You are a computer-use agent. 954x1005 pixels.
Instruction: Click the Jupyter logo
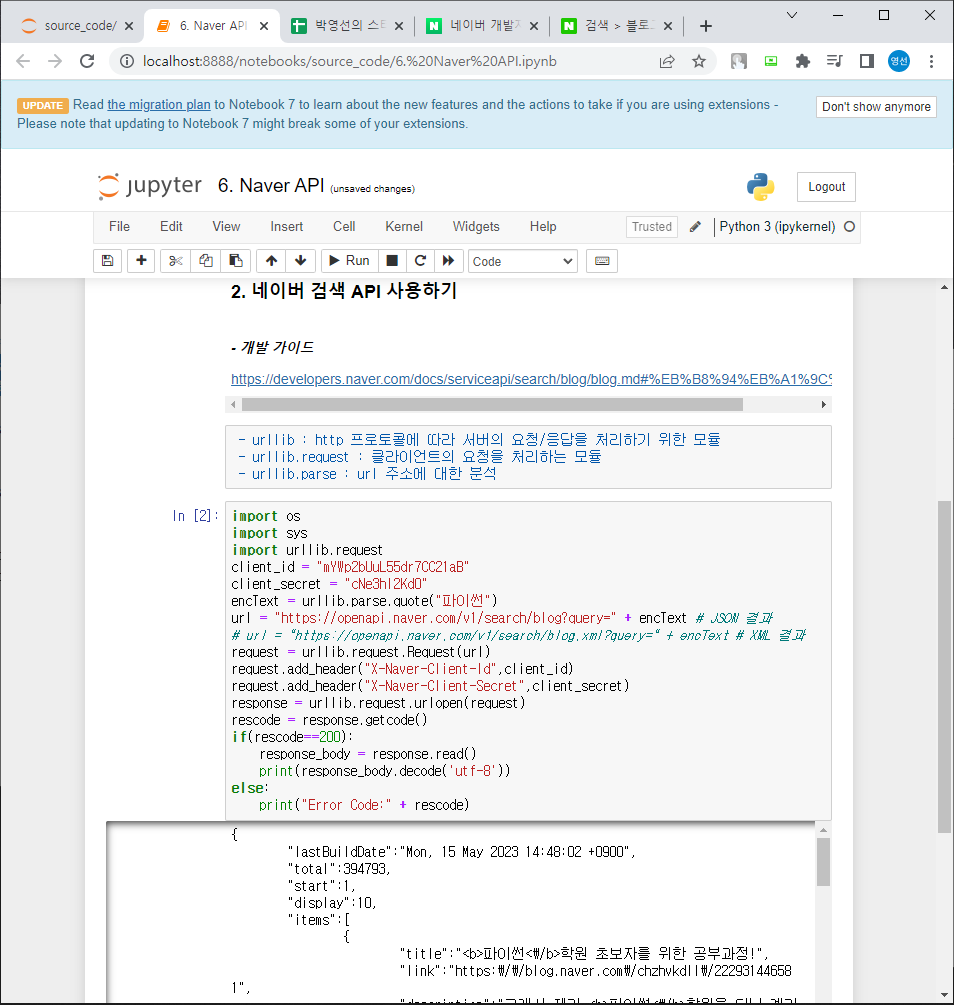point(149,186)
